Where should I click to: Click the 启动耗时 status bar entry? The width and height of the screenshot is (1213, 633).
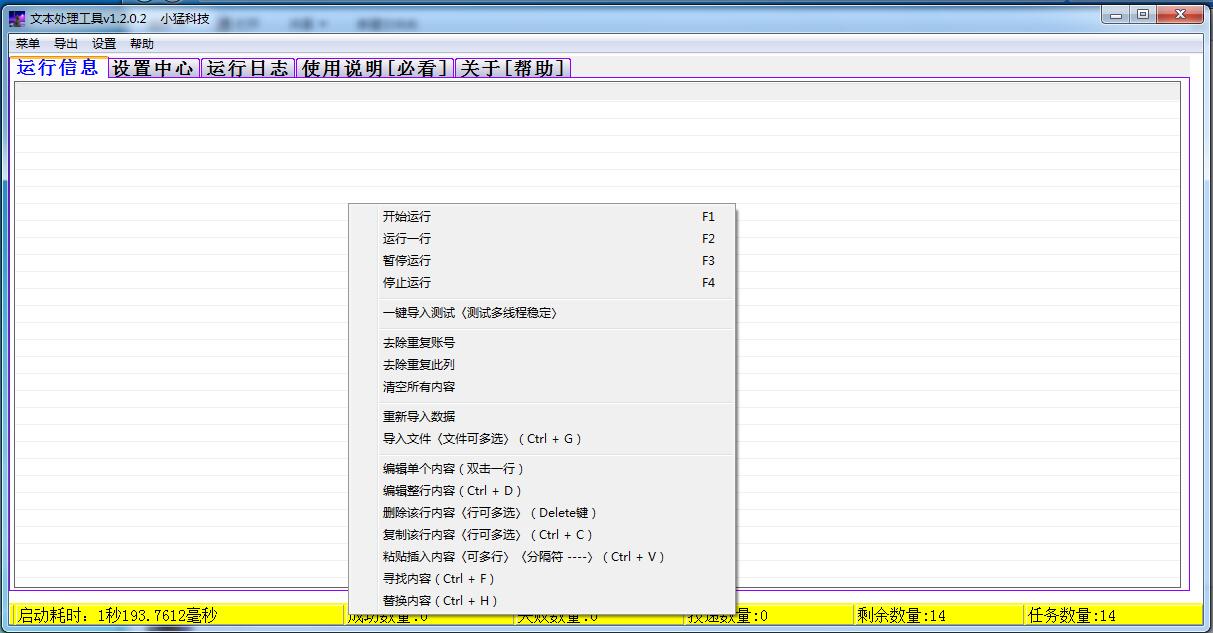177,615
